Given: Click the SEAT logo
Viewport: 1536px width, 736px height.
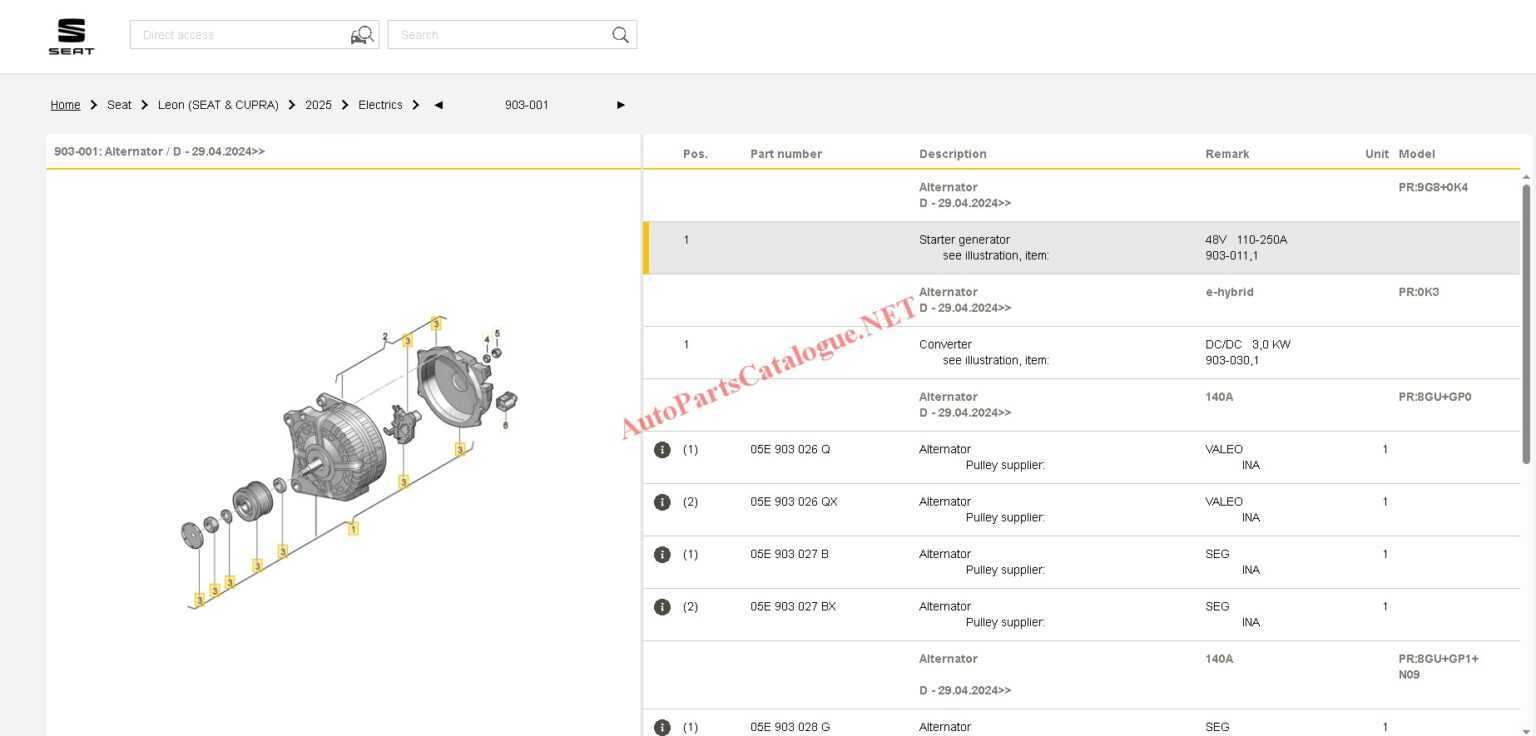Looking at the screenshot, I should tap(71, 36).
